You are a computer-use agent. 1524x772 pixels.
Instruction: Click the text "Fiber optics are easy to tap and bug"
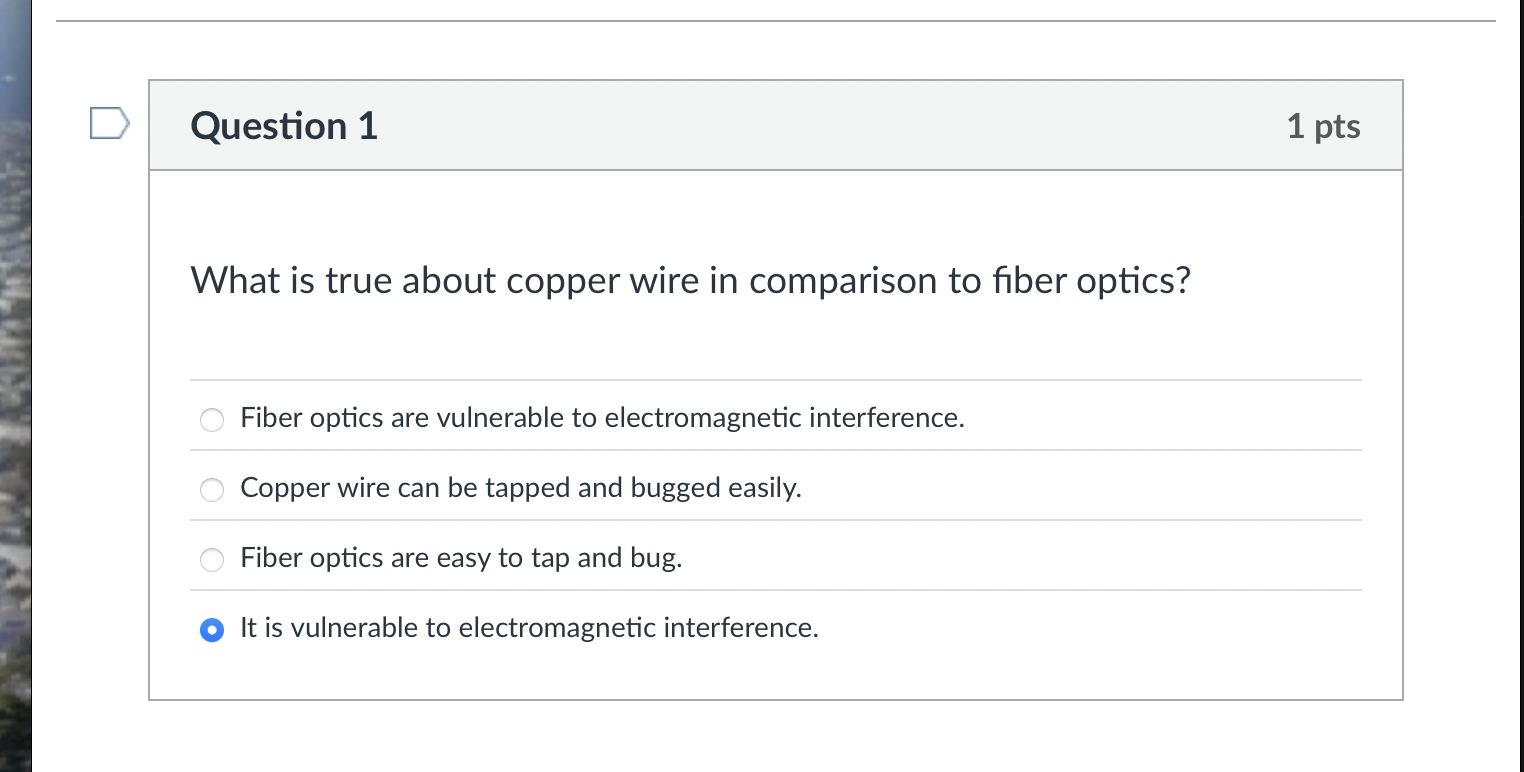[x=461, y=558]
